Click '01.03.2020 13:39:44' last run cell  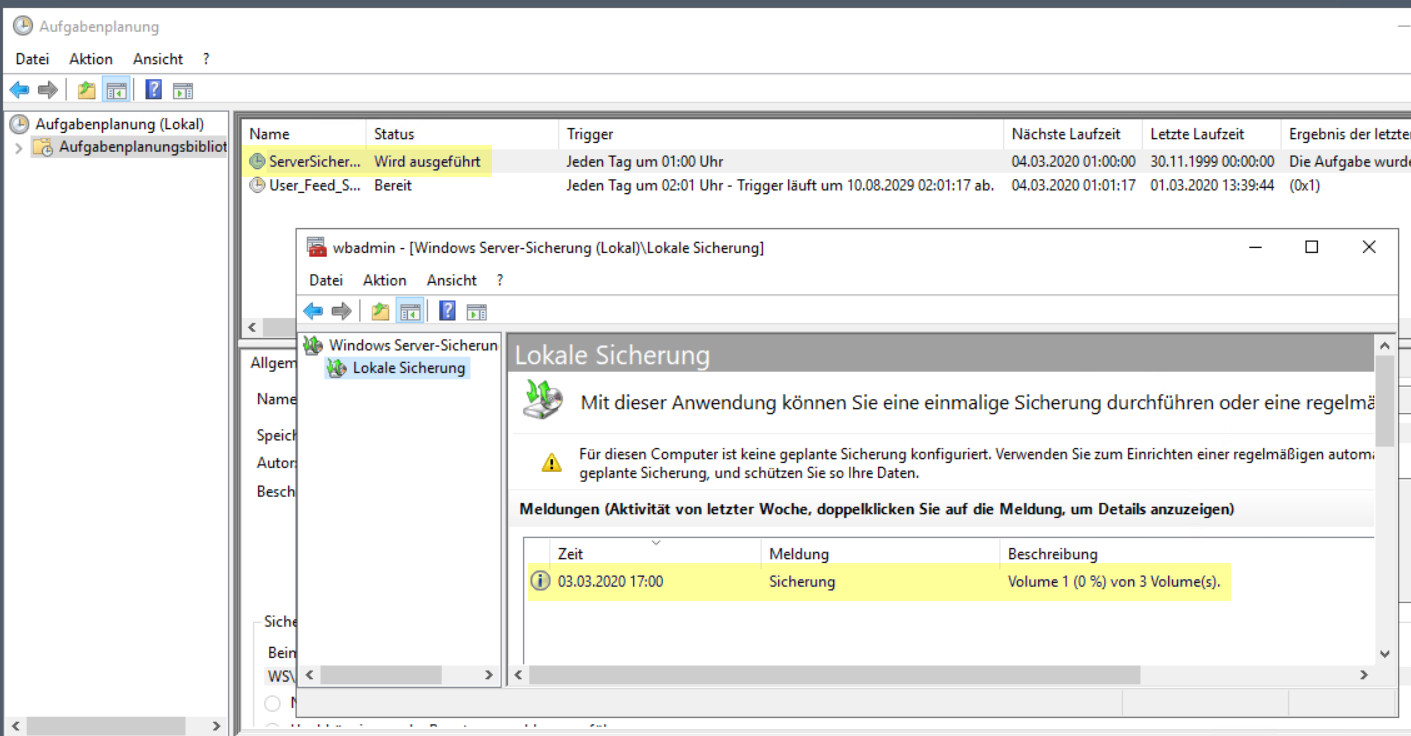(1212, 185)
